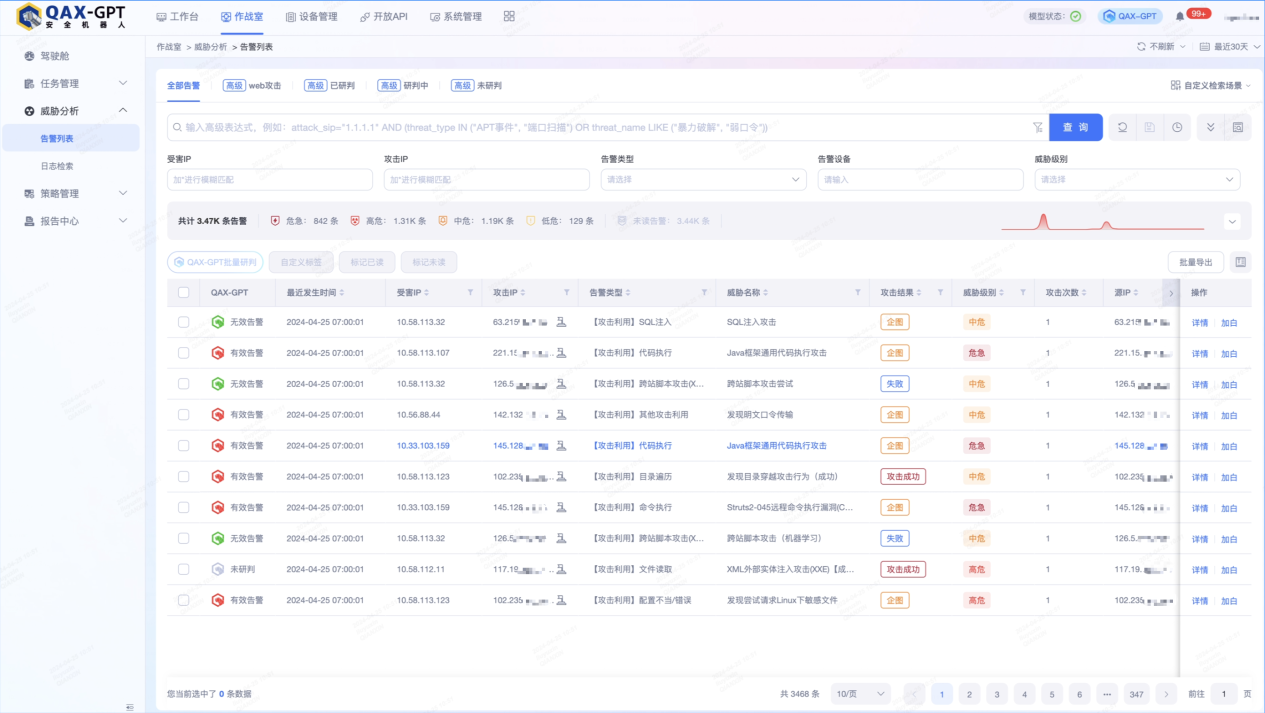The image size is (1265, 713).
Task: Check the row for 发现明文口令传输 alert
Action: coord(183,415)
